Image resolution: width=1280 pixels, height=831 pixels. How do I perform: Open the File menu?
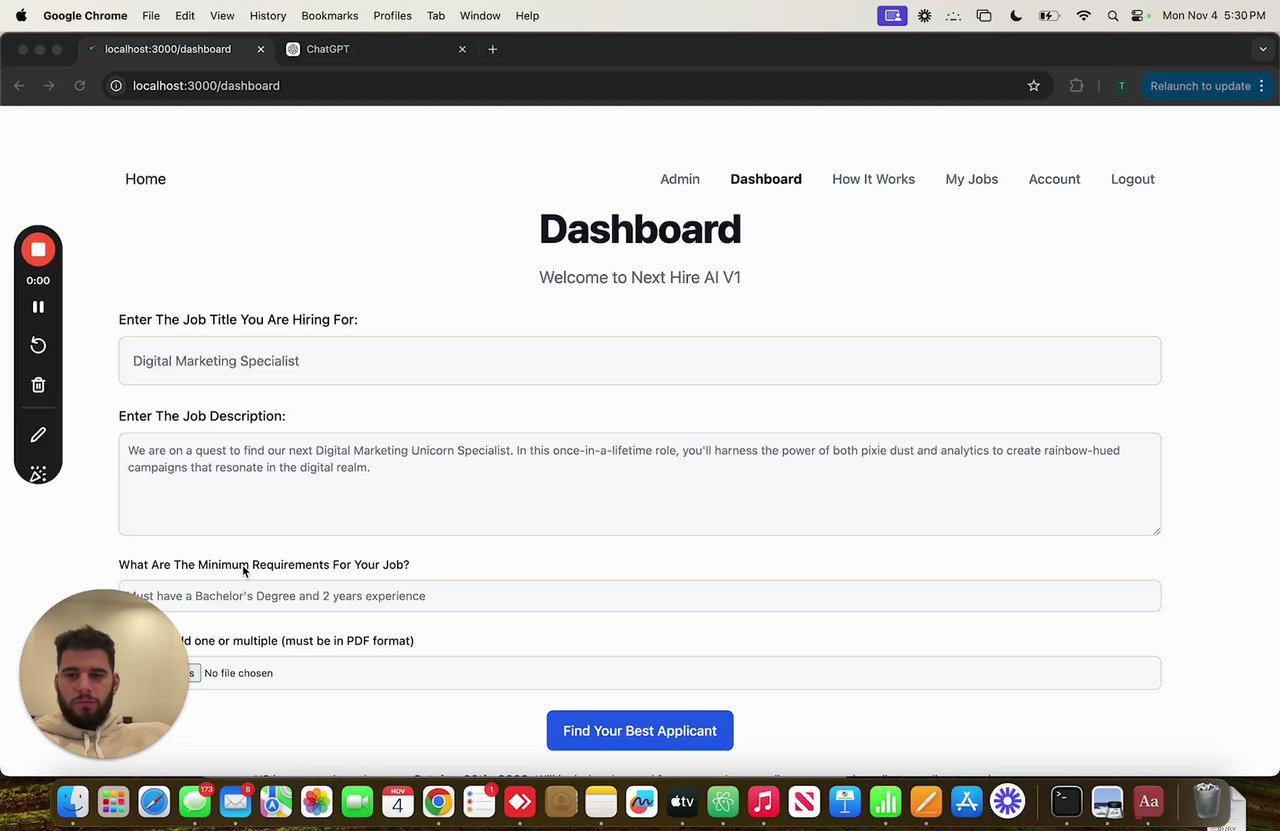151,16
